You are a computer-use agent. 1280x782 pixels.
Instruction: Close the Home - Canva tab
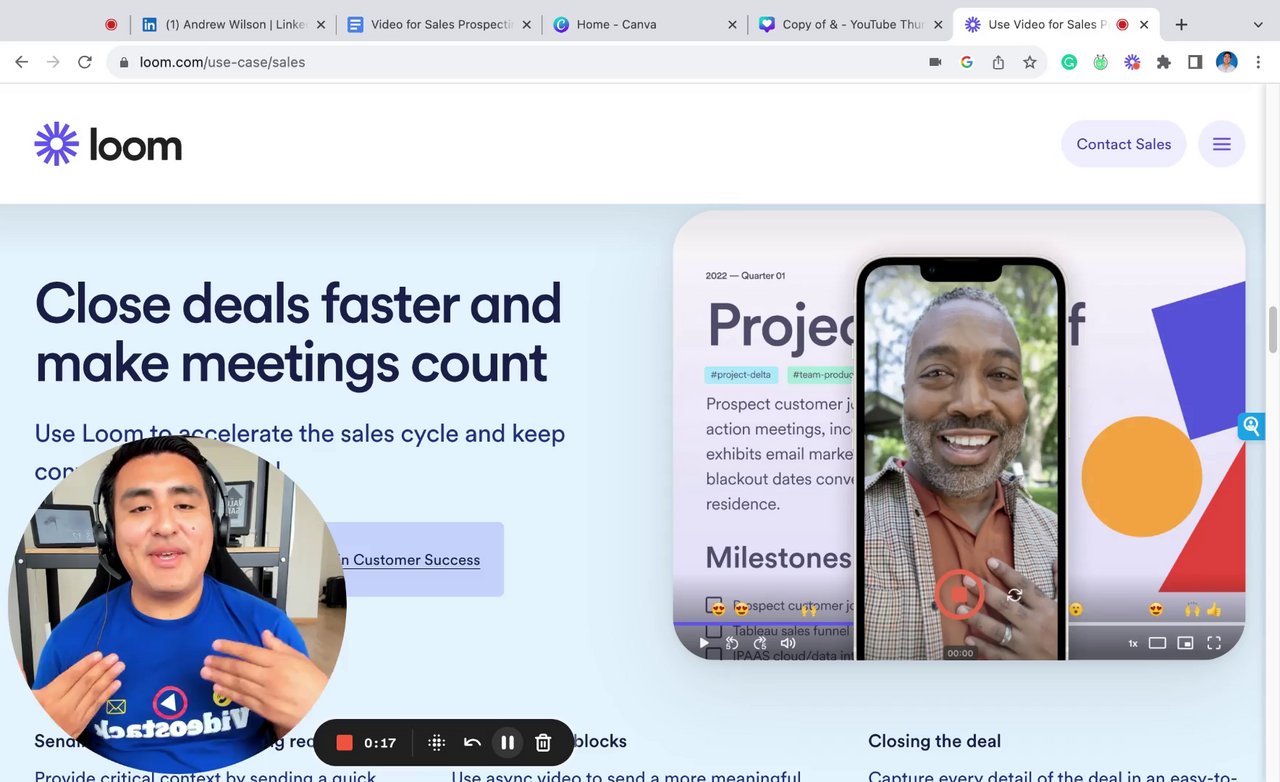(732, 24)
